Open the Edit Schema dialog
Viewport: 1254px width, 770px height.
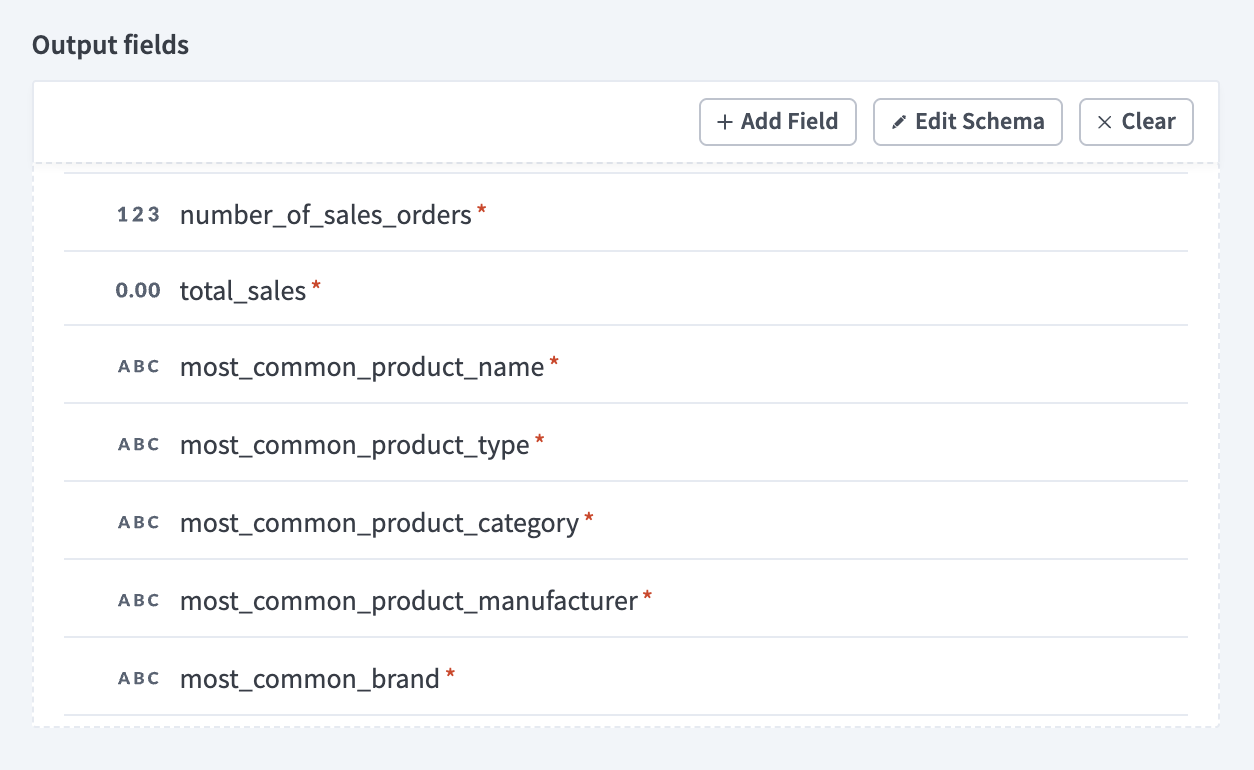click(x=967, y=121)
